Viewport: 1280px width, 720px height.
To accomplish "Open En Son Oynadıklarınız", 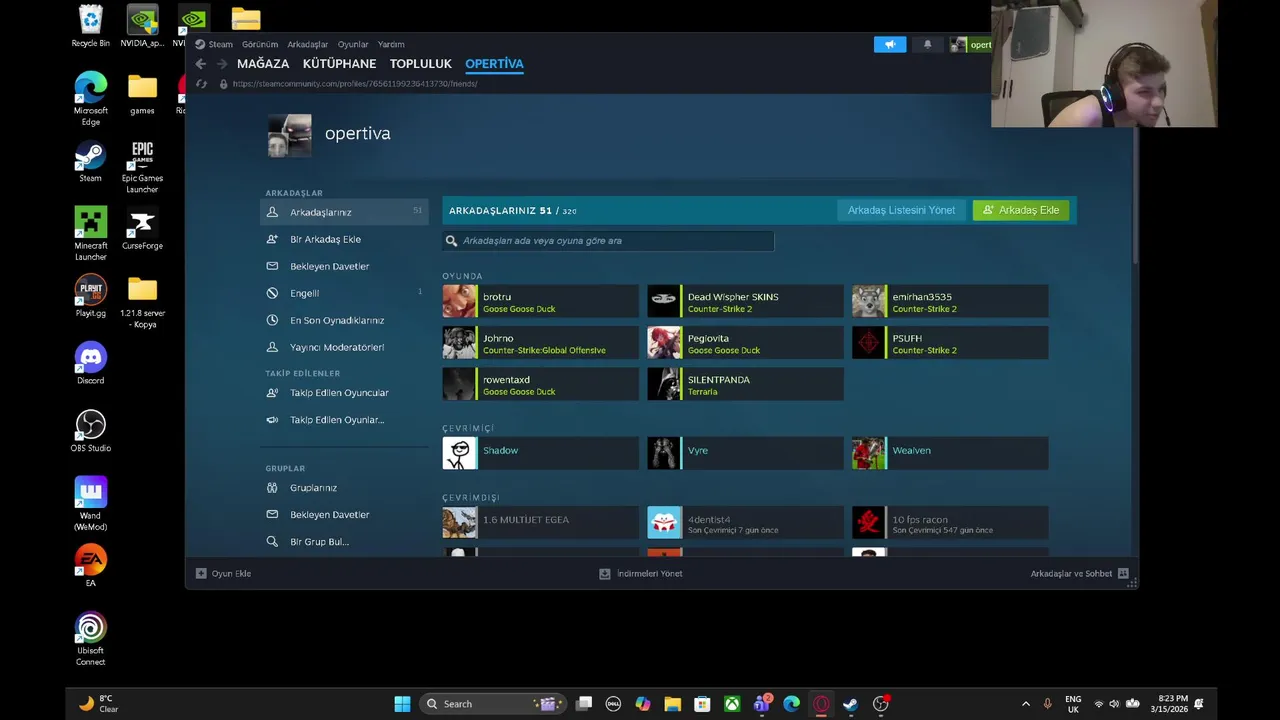I will 344,320.
